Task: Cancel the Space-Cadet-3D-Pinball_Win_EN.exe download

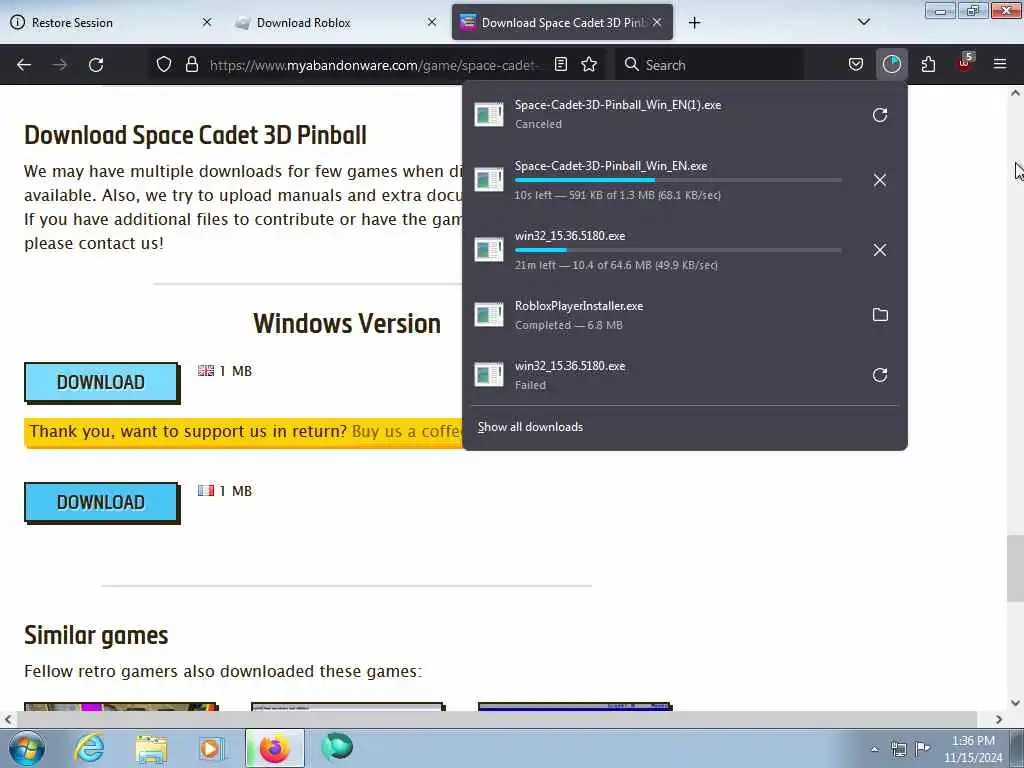Action: pyautogui.click(x=880, y=180)
